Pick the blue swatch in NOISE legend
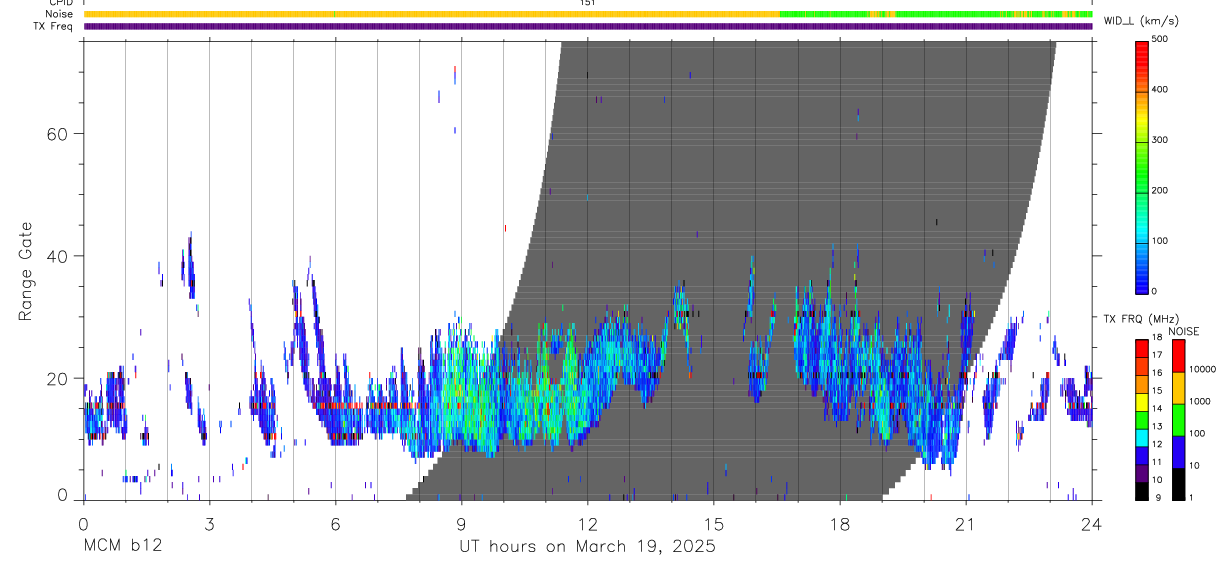 pos(1177,451)
